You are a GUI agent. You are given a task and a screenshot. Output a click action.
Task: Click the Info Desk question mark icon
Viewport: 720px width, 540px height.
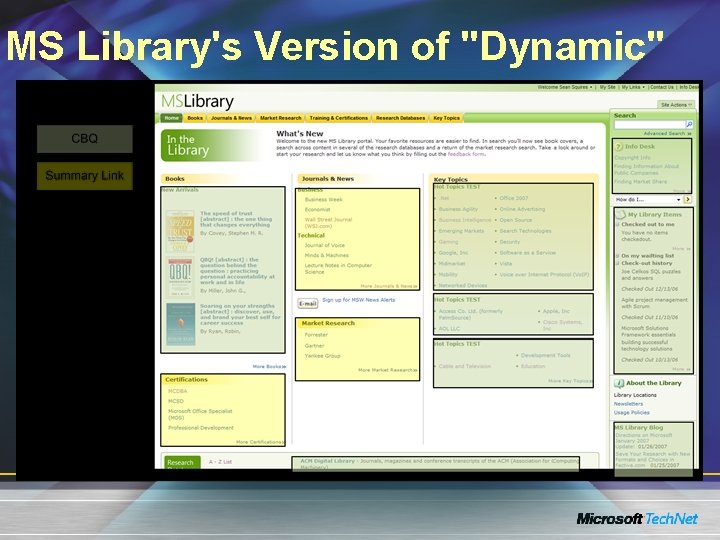[619, 146]
